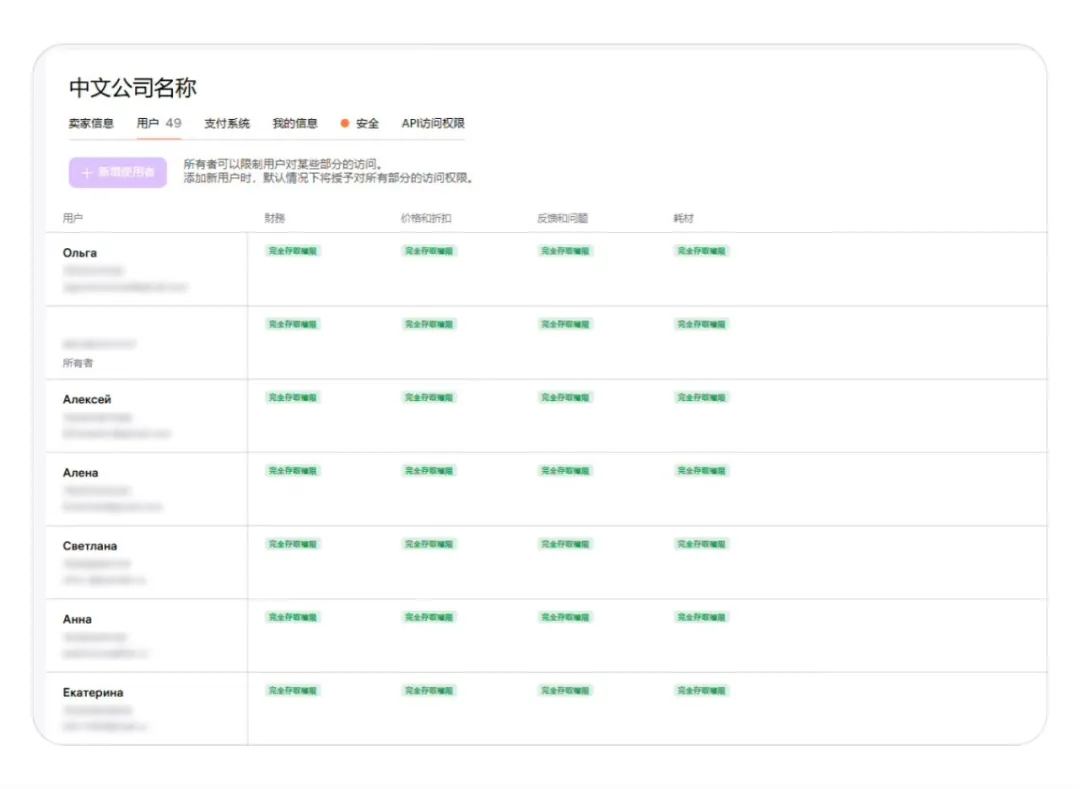Viewport: 1080px width, 789px height.
Task: Select Анна's 价格和折扣 permission badge
Action: click(430, 617)
